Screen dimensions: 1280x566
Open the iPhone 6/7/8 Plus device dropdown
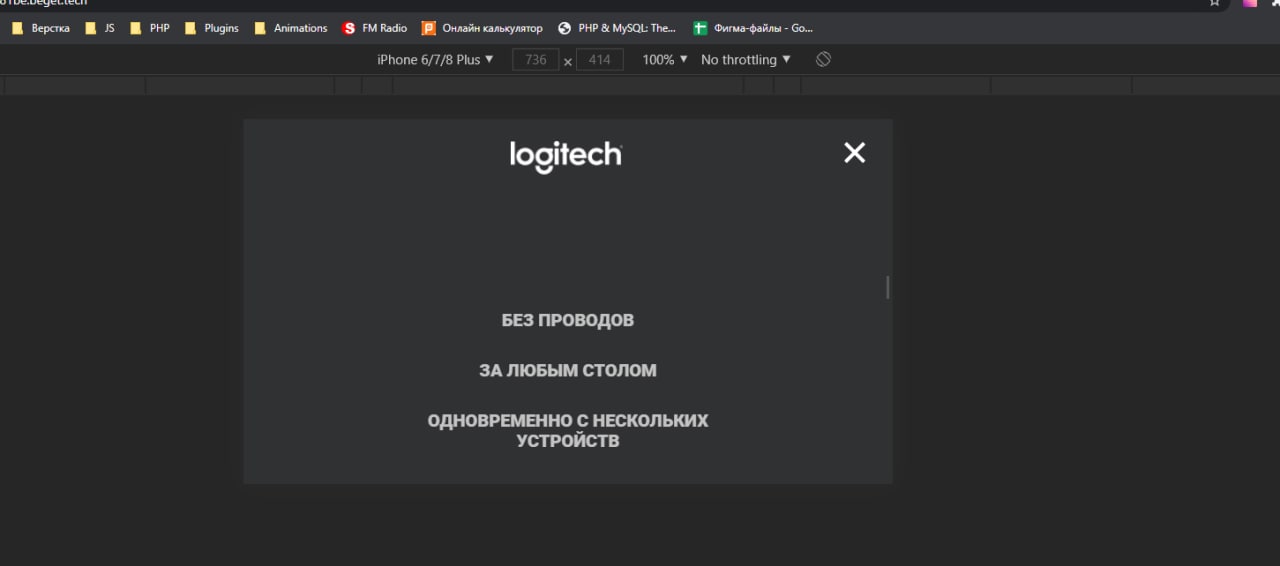[435, 60]
